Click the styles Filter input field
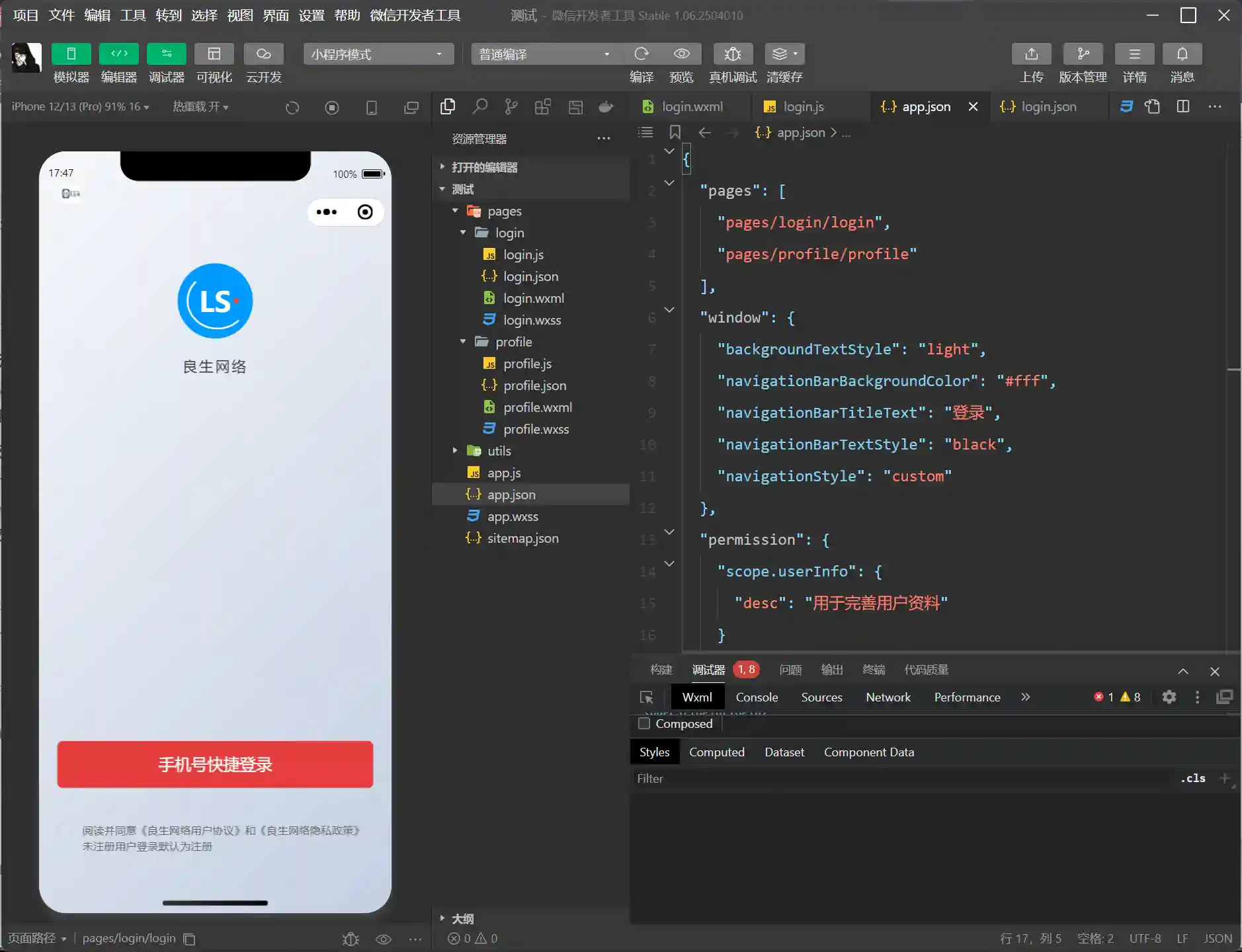Screen dimensions: 1242x952 point(899,779)
